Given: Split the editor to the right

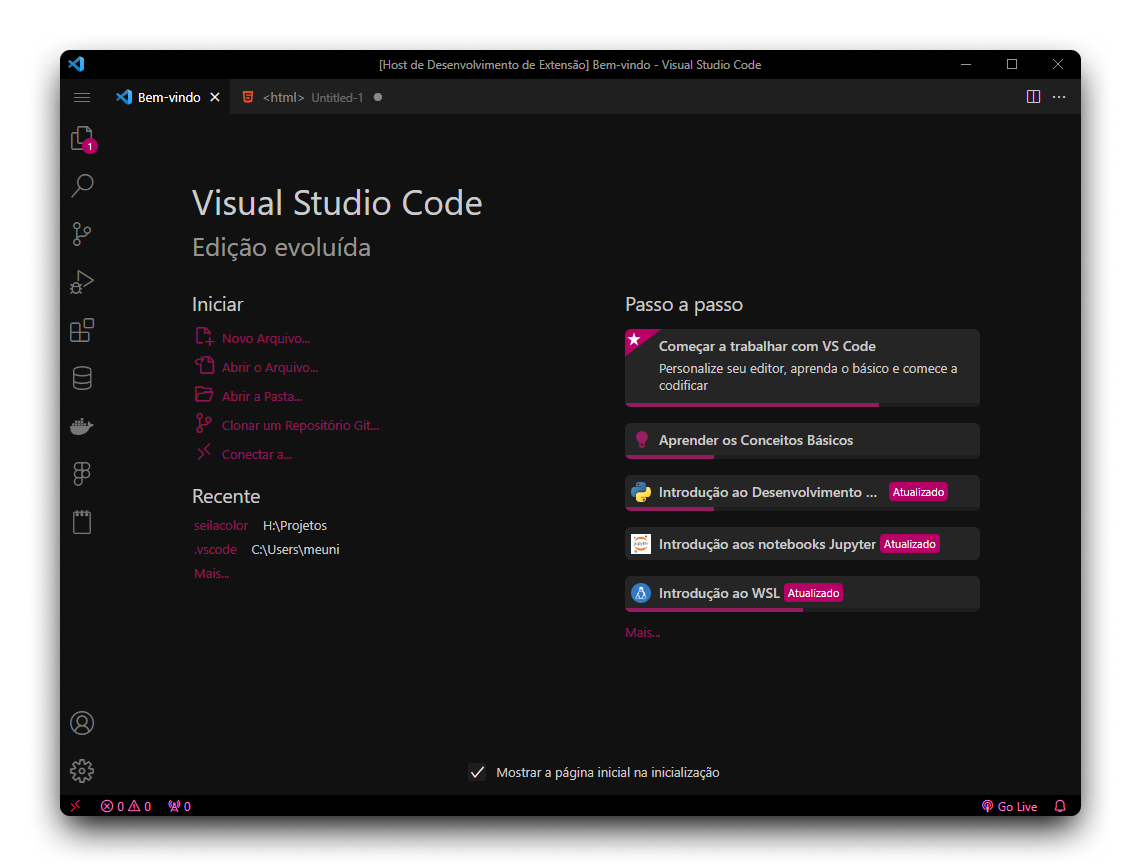Looking at the screenshot, I should pyautogui.click(x=1033, y=97).
